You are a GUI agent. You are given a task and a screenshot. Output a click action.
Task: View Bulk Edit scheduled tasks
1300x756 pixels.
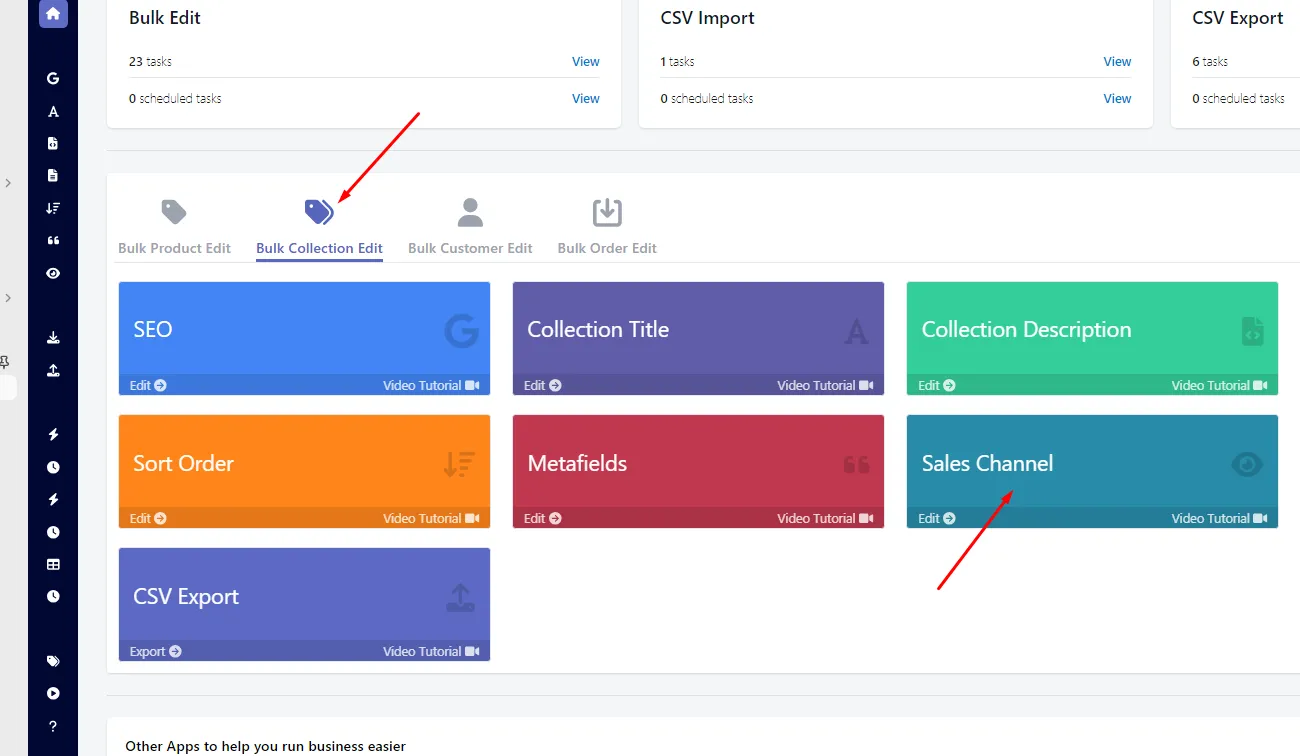[x=586, y=99]
